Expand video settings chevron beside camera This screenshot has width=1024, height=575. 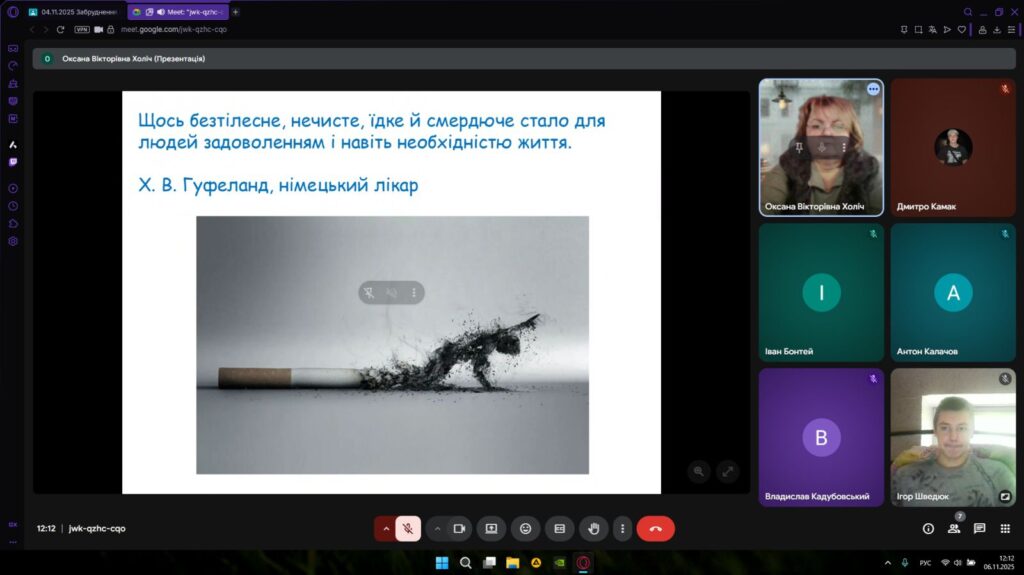pyautogui.click(x=437, y=528)
